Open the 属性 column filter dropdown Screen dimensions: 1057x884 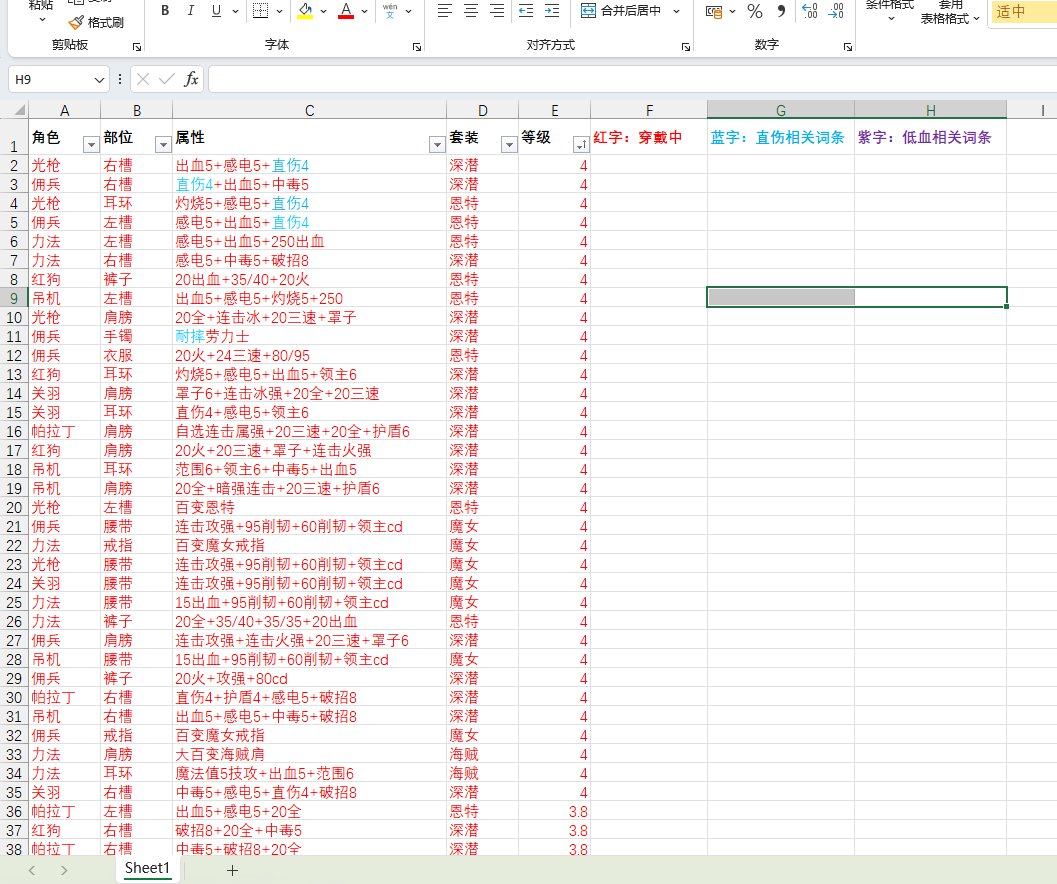(436, 145)
